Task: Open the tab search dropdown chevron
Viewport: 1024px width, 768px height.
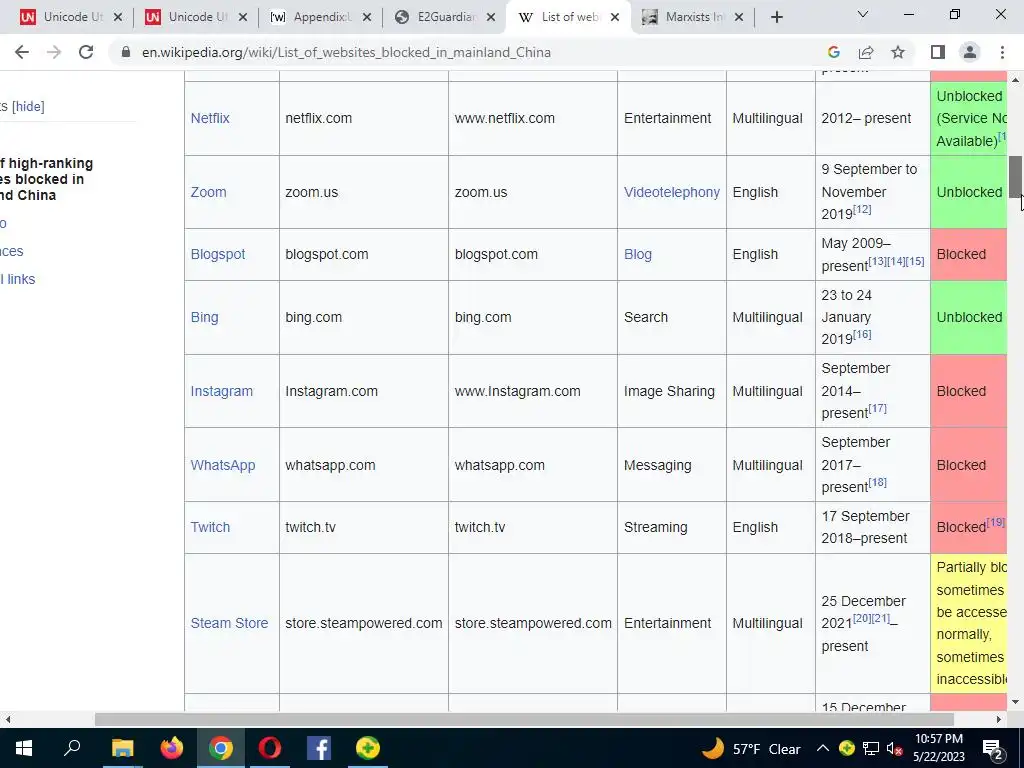Action: click(x=863, y=14)
